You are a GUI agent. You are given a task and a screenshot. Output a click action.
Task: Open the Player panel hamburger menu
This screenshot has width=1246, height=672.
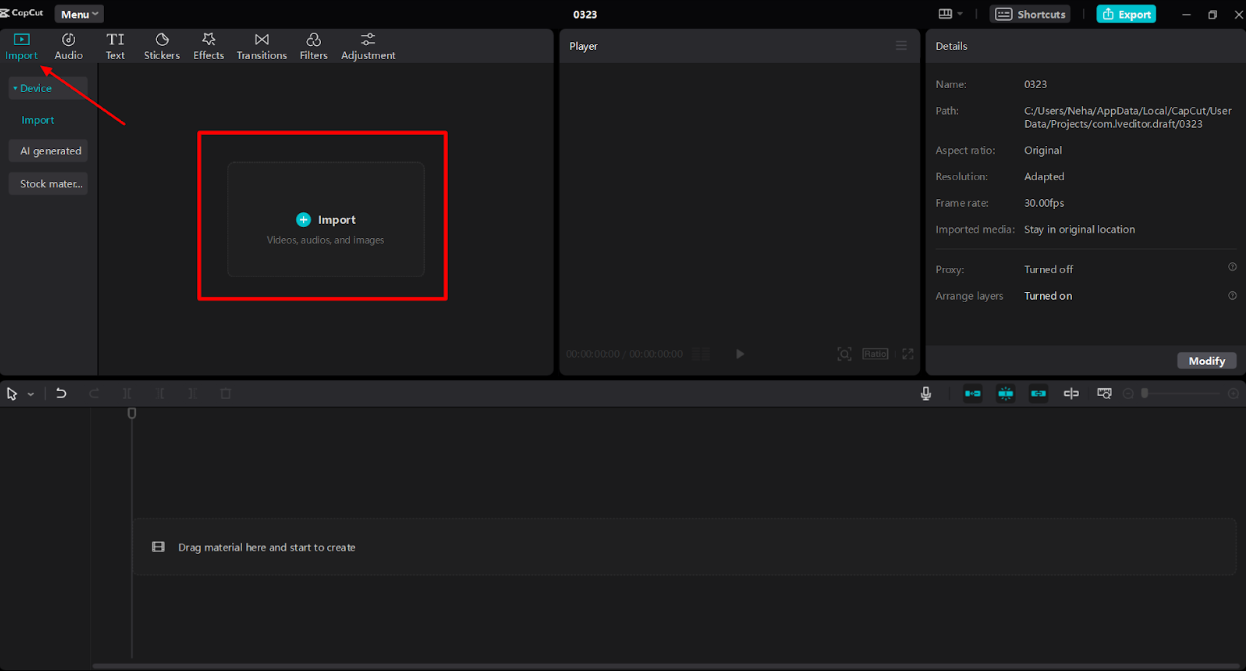(x=901, y=46)
